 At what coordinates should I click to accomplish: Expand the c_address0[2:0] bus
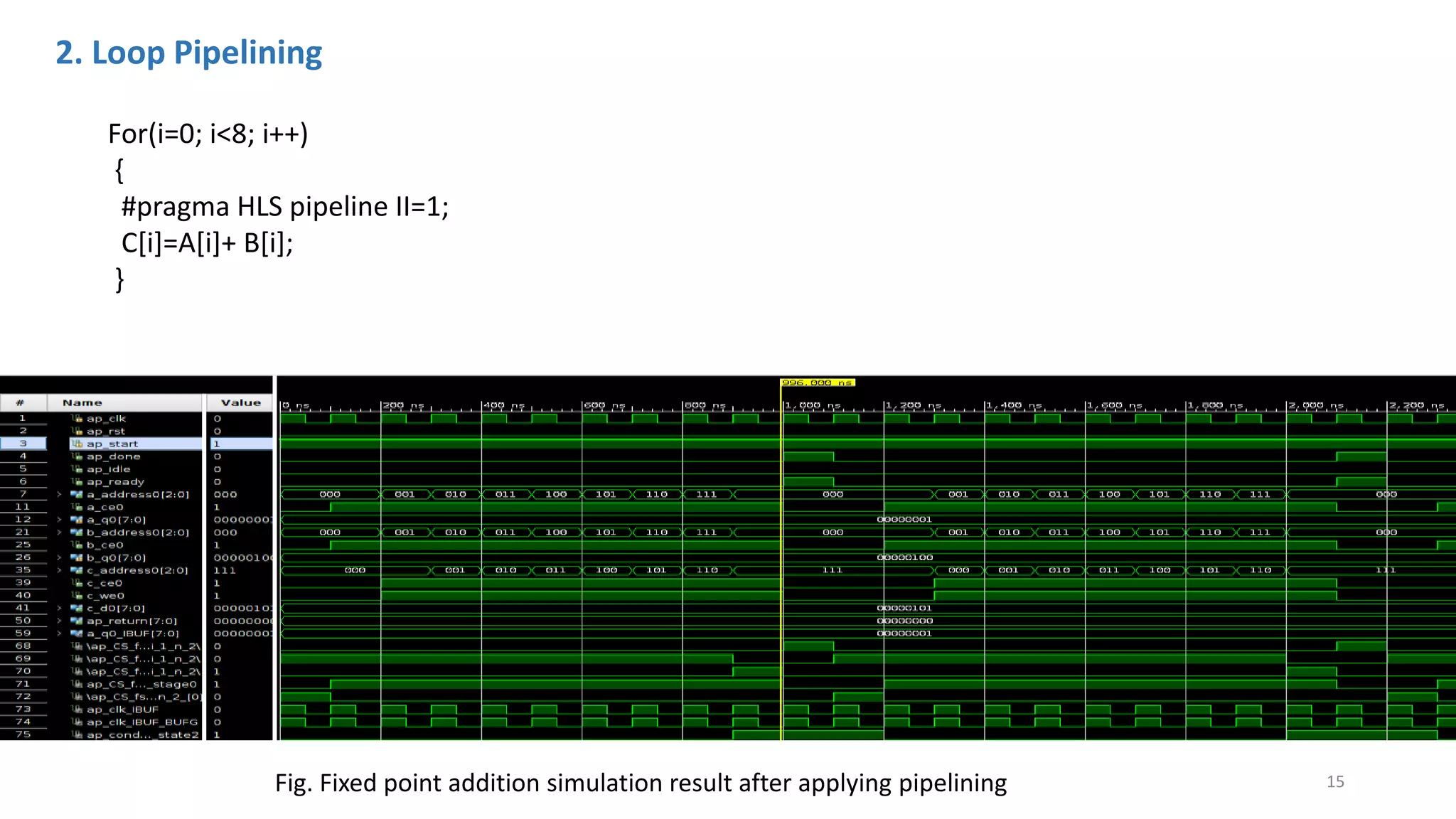click(60, 570)
